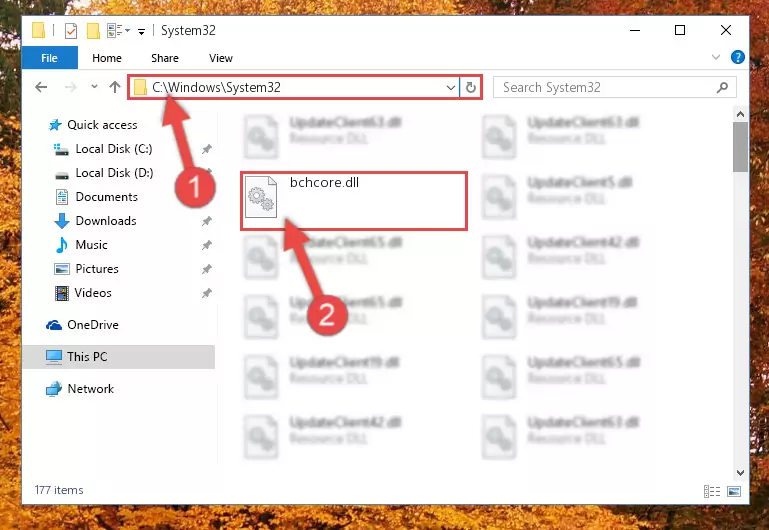Switch to the Home ribbon tab
Screen dimensions: 769x530
pyautogui.click(x=106, y=58)
